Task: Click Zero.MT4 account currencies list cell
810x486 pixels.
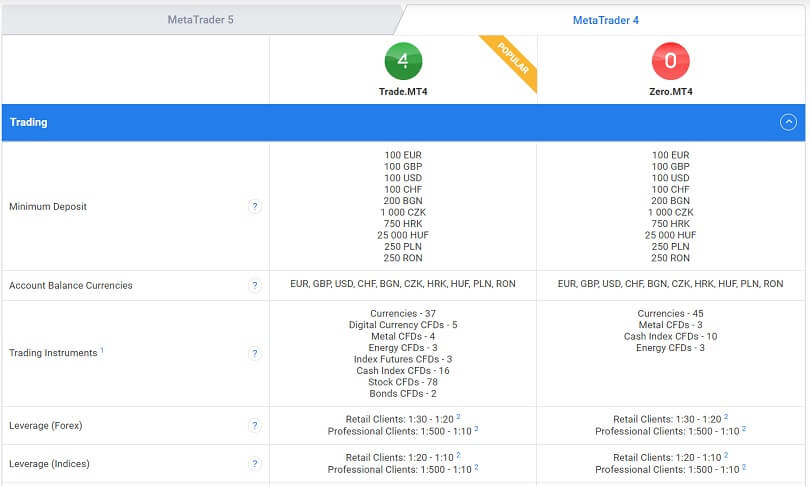Action: click(x=671, y=284)
